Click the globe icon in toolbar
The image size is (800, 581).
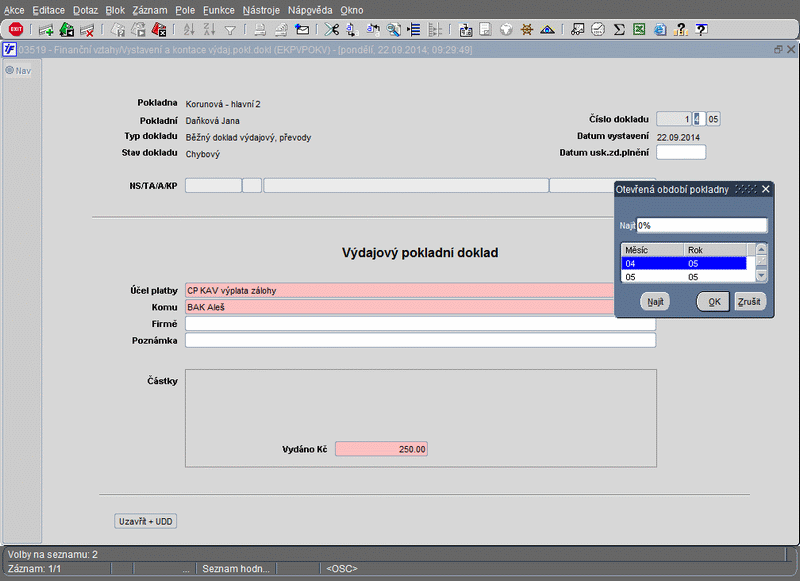click(506, 30)
